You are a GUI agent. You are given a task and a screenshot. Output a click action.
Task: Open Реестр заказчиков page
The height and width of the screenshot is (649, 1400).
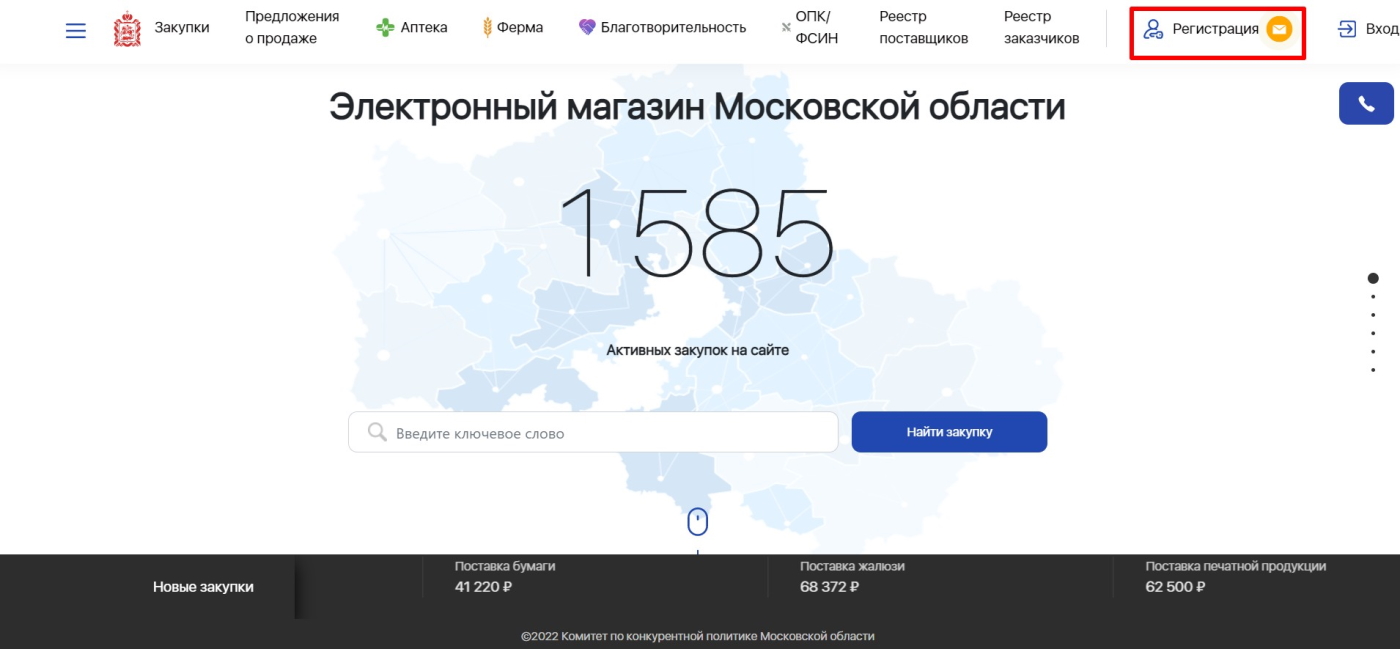coord(1042,28)
